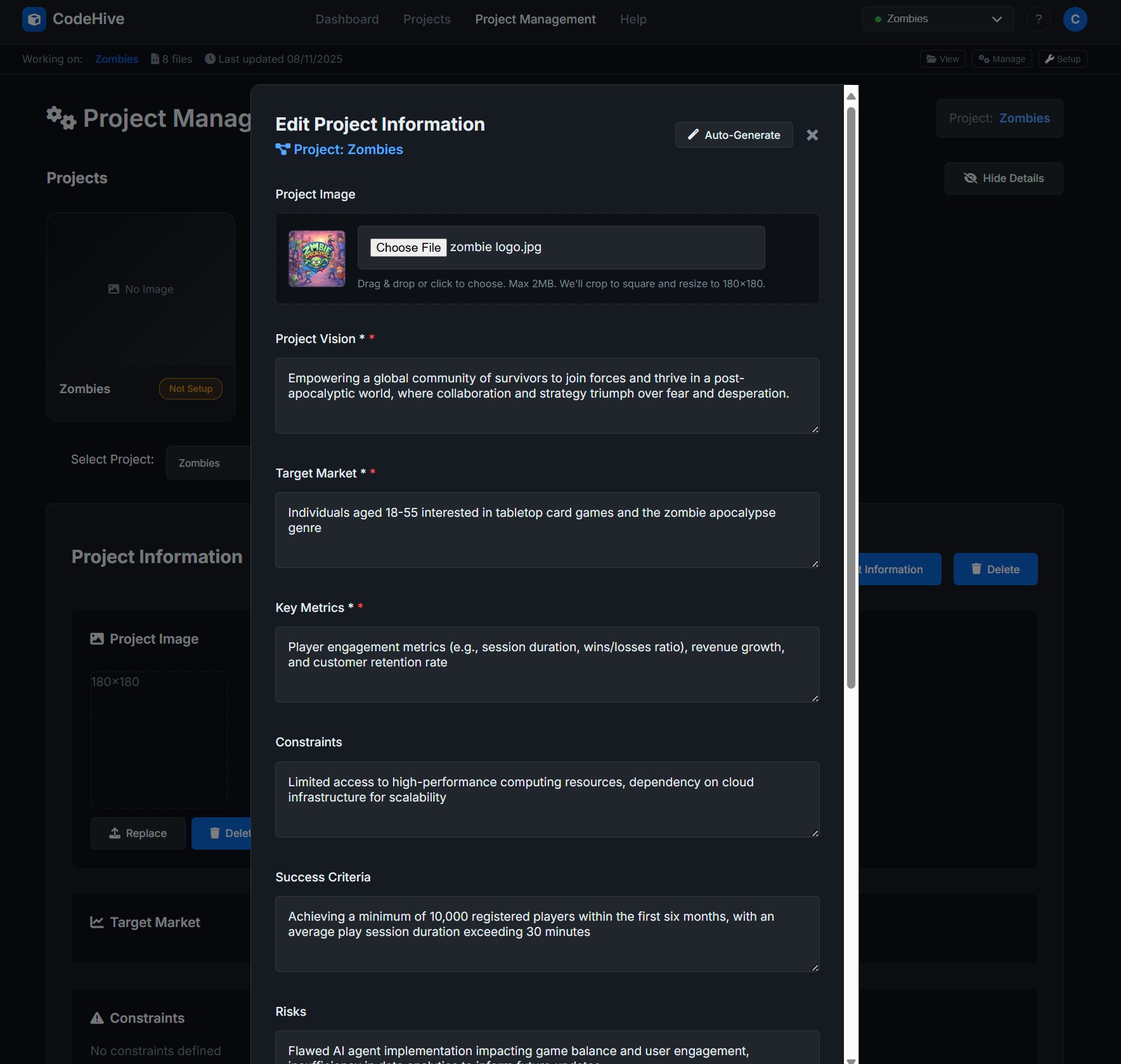Open the help question mark icon
The width and height of the screenshot is (1121, 1064).
(1038, 19)
